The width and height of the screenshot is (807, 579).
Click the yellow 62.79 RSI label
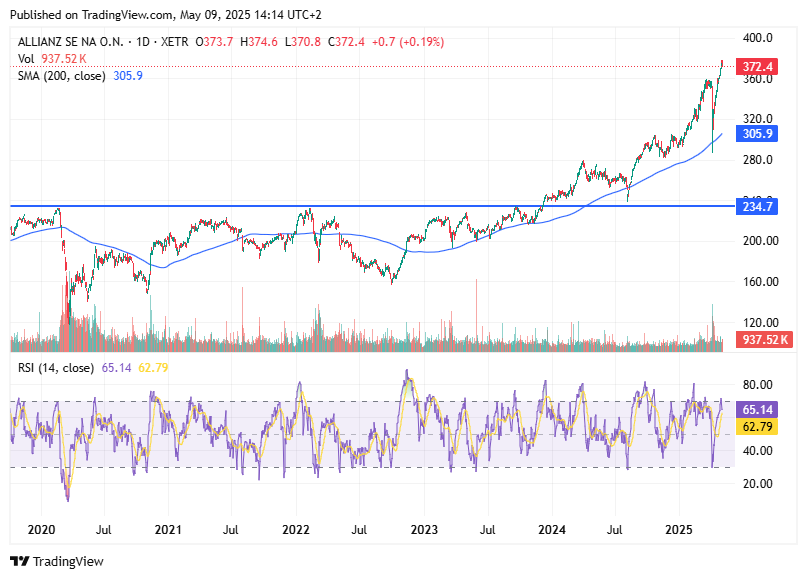click(x=757, y=427)
